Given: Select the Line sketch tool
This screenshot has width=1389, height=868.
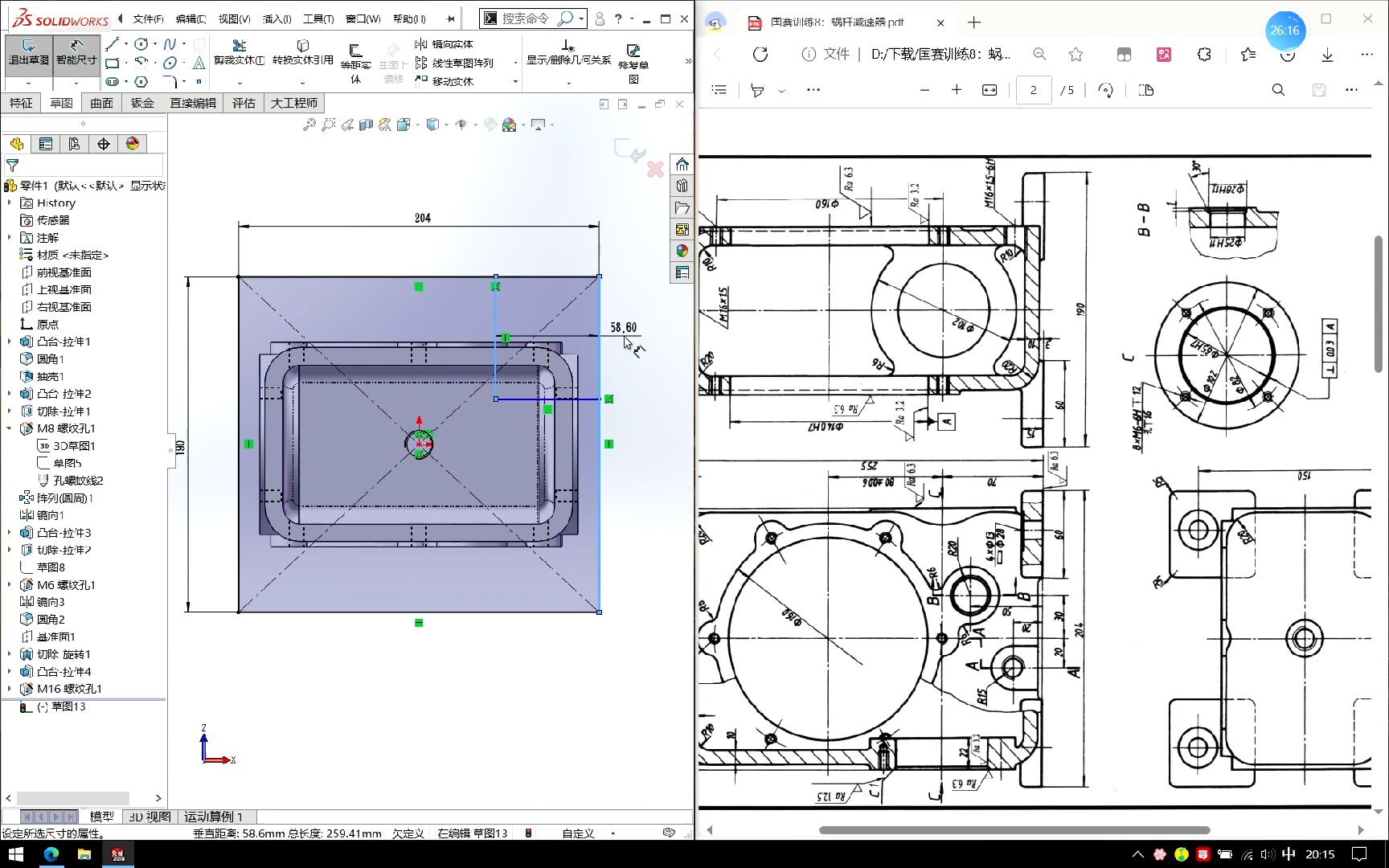Looking at the screenshot, I should tap(113, 44).
